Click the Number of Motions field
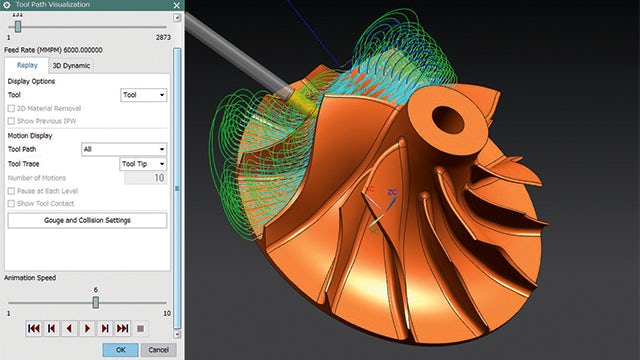Viewport: 640px width, 360px height. [145, 178]
